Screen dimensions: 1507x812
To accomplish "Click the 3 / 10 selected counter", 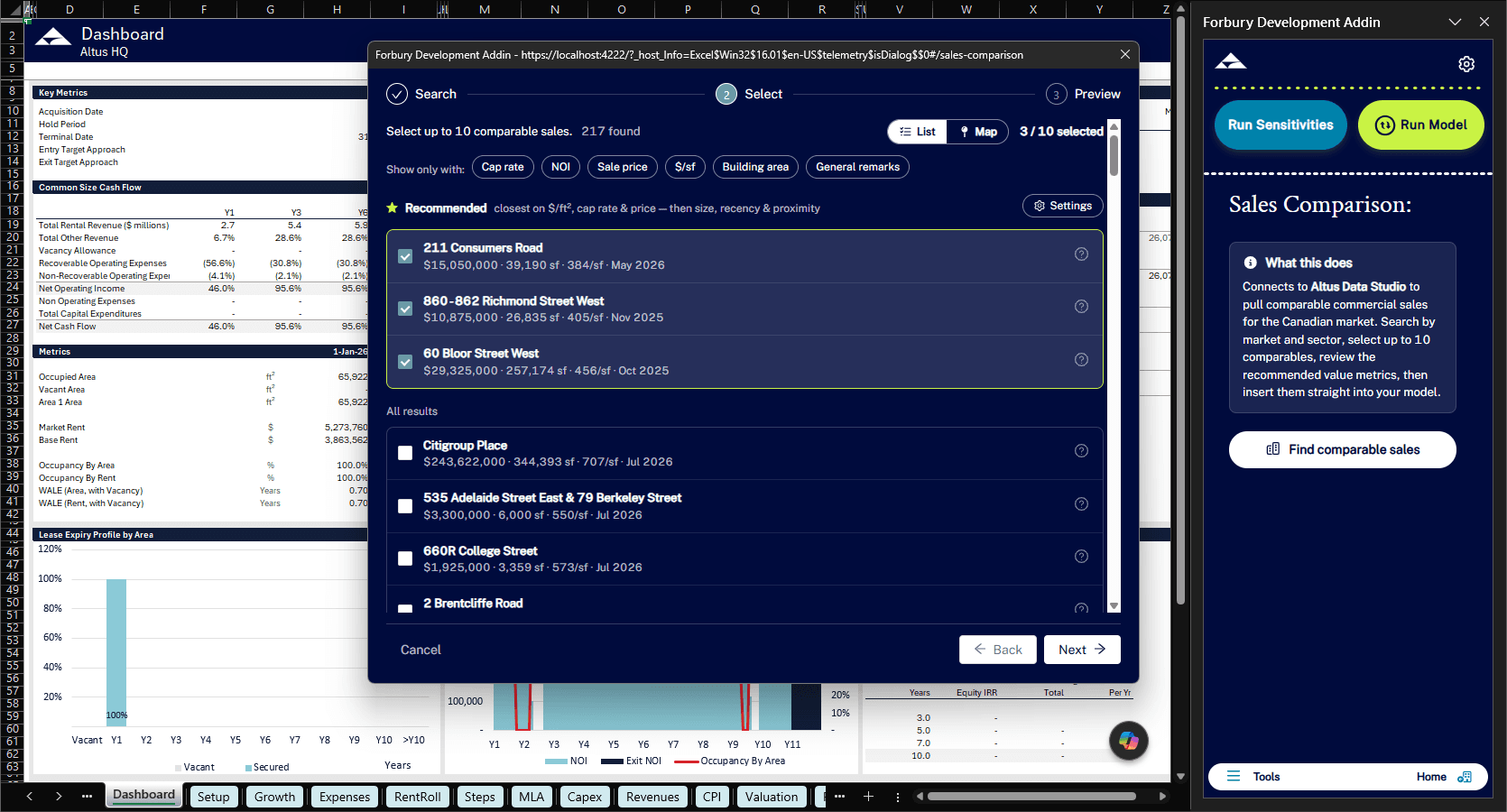I will coord(1061,132).
